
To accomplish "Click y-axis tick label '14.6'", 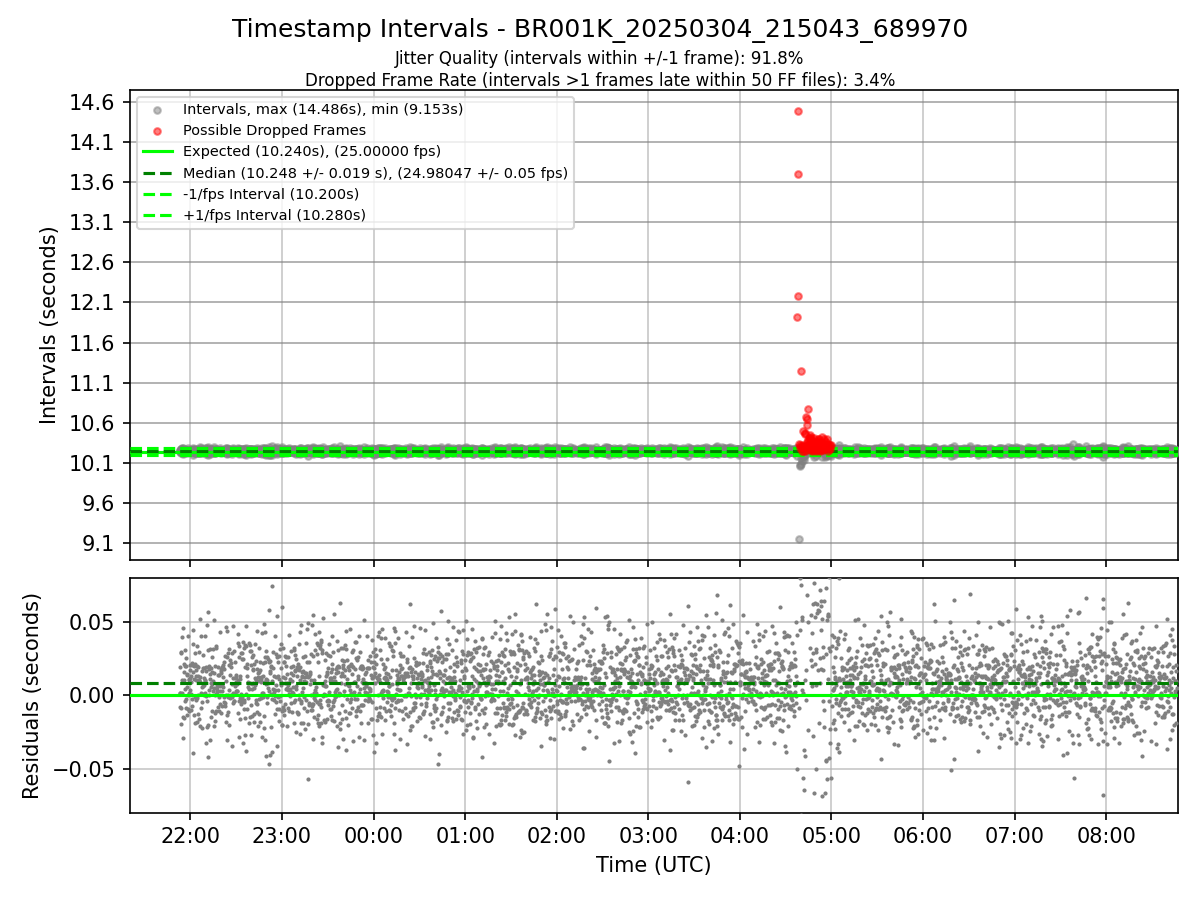I will (x=93, y=102).
